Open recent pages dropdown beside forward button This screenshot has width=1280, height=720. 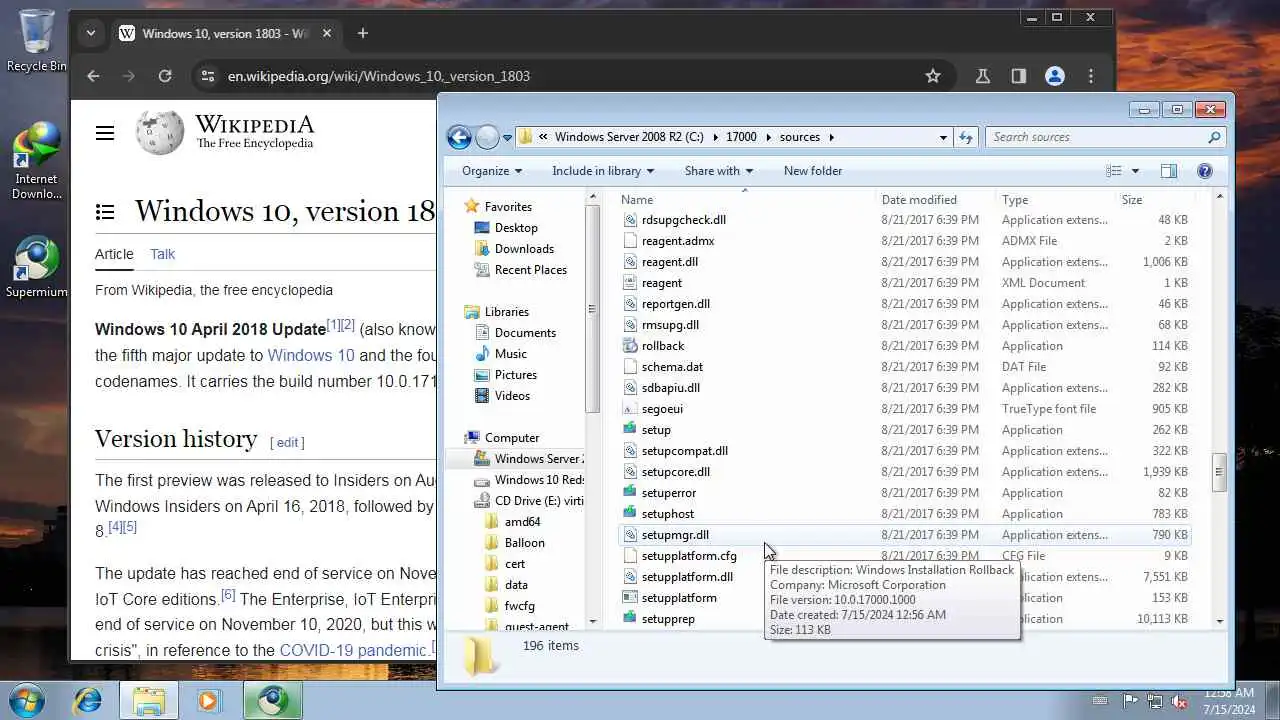point(508,137)
